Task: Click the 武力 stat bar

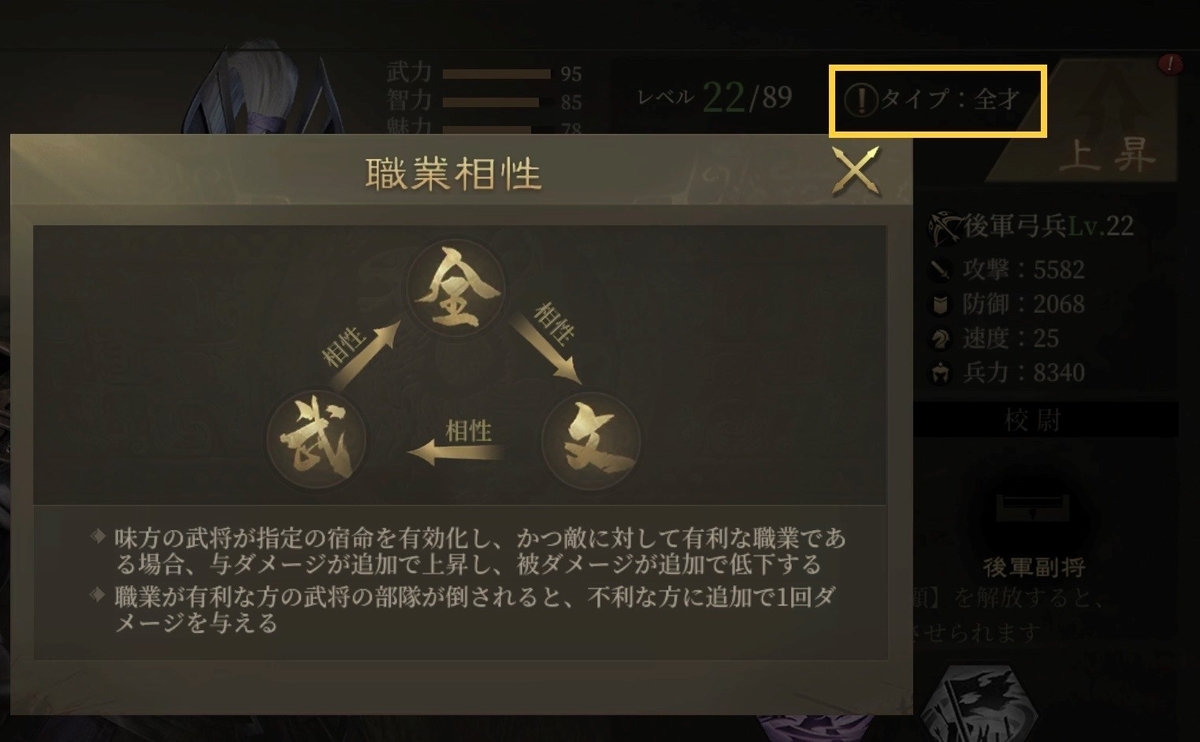Action: [x=497, y=74]
